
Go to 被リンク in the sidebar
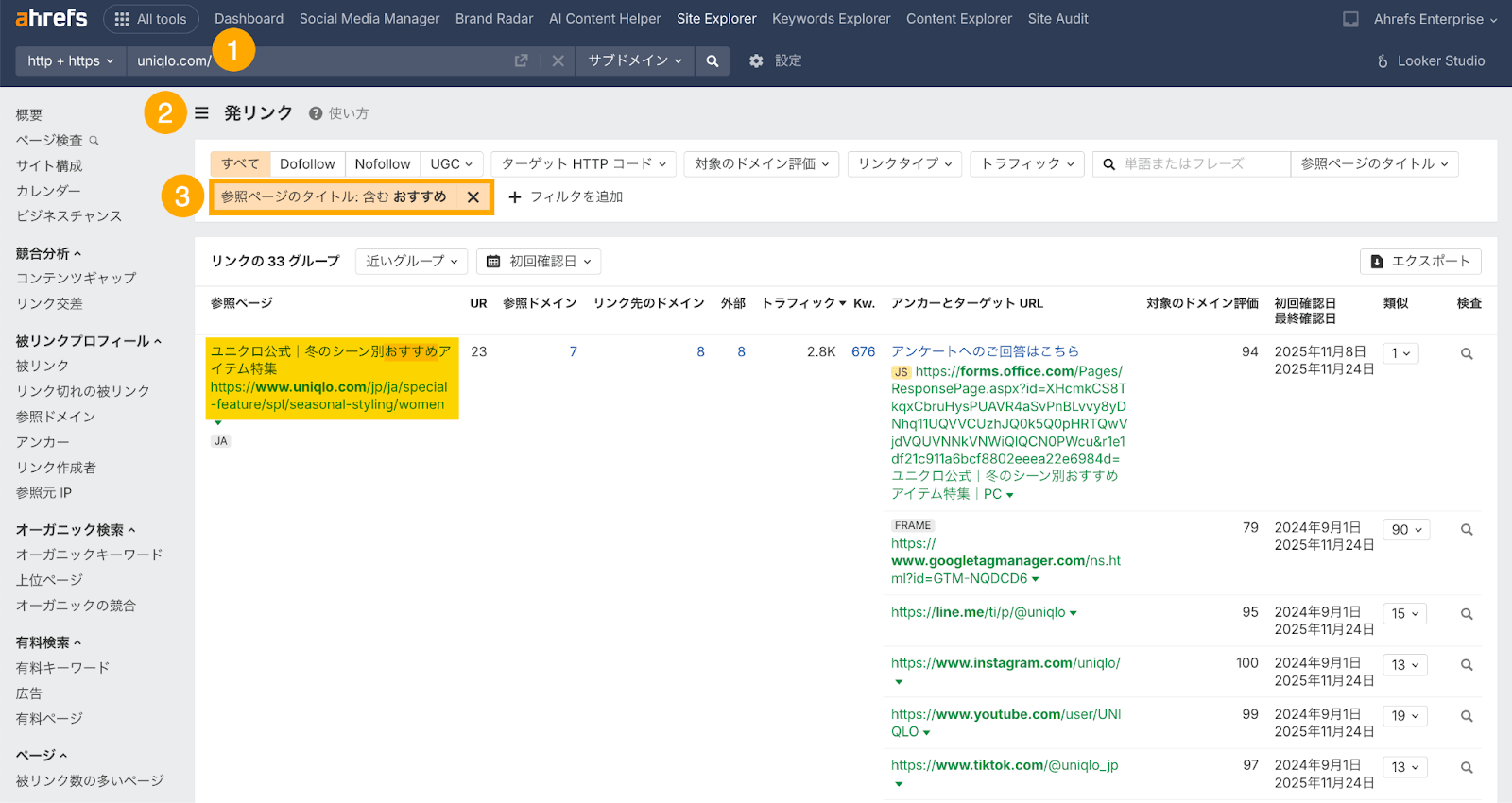point(43,366)
